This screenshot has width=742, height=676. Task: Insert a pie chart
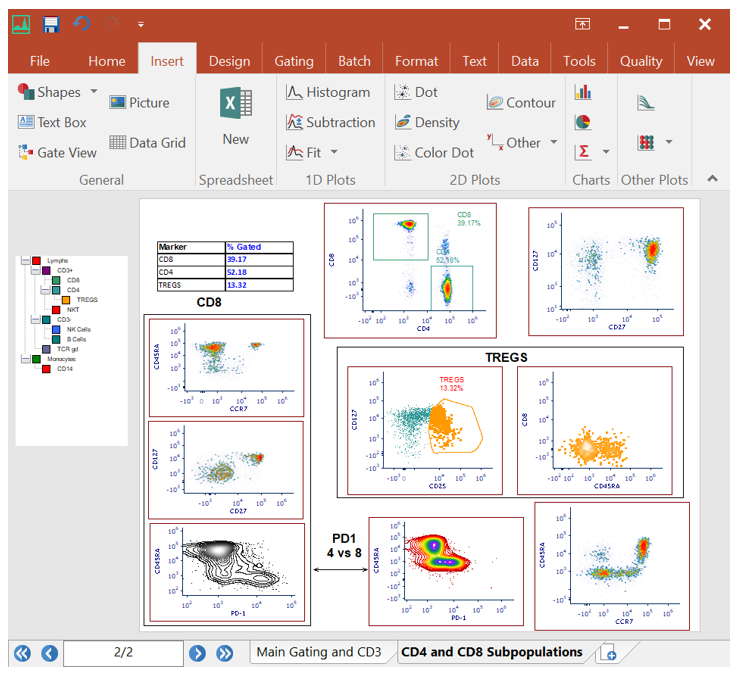(583, 122)
